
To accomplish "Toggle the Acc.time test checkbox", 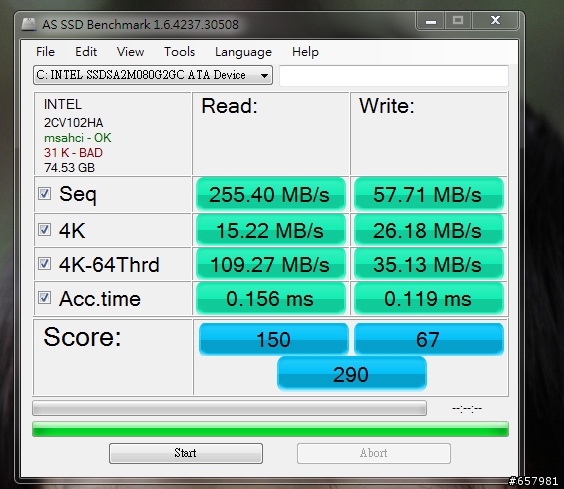I will coord(45,298).
